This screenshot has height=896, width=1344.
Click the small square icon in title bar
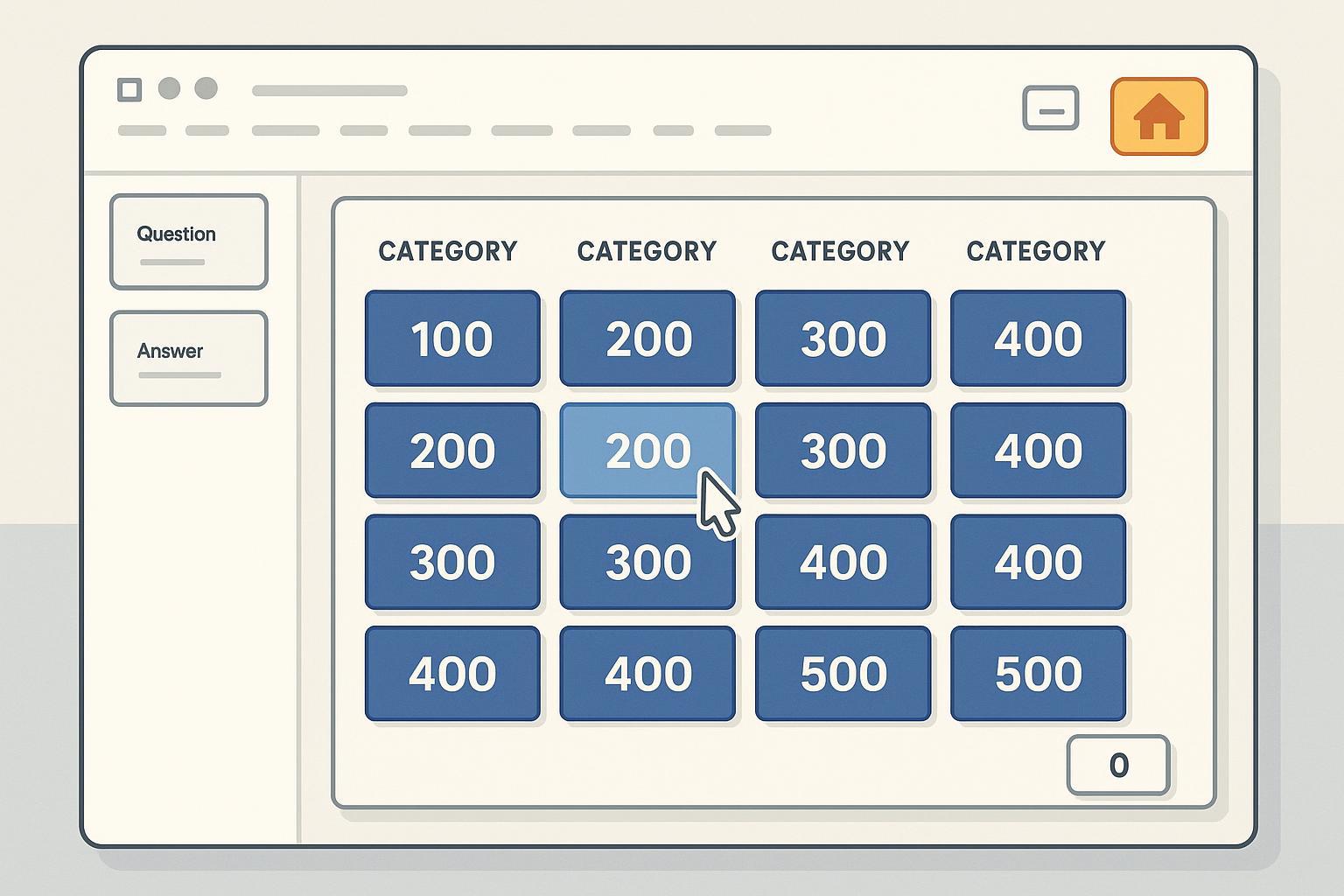tap(129, 89)
